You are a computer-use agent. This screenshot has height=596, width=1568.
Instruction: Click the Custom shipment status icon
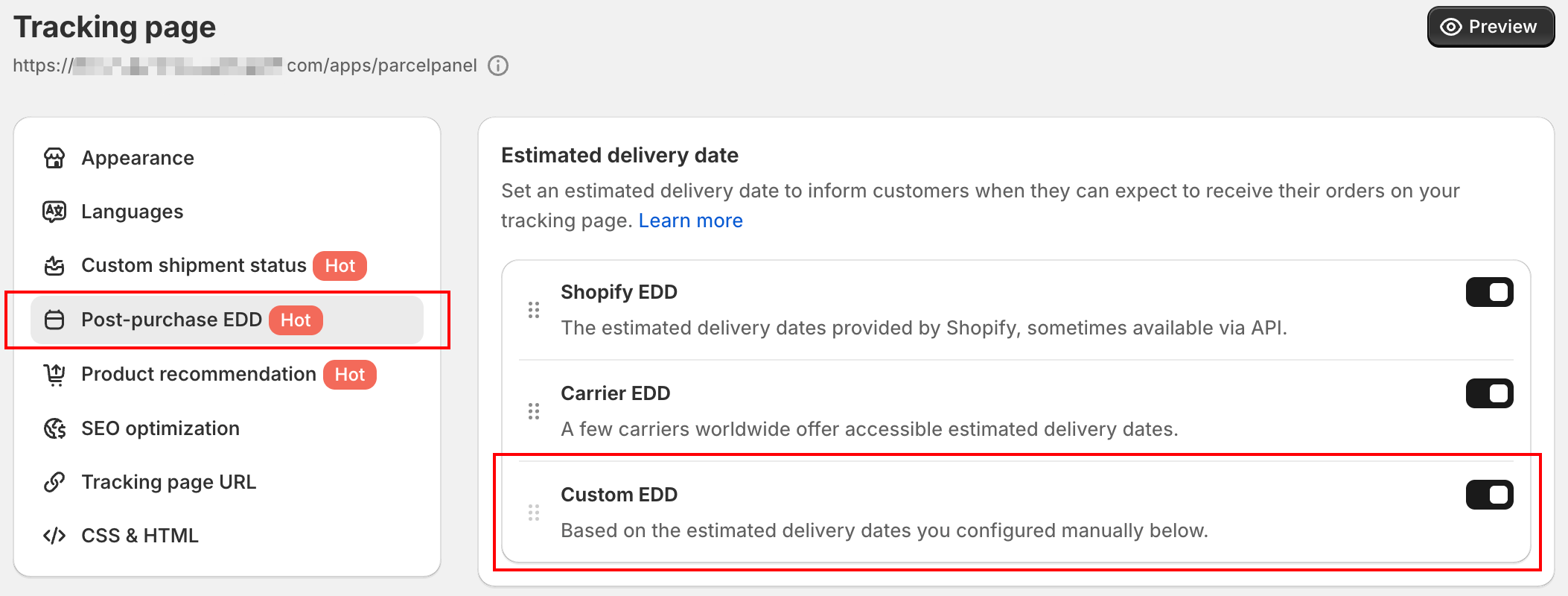(x=54, y=265)
